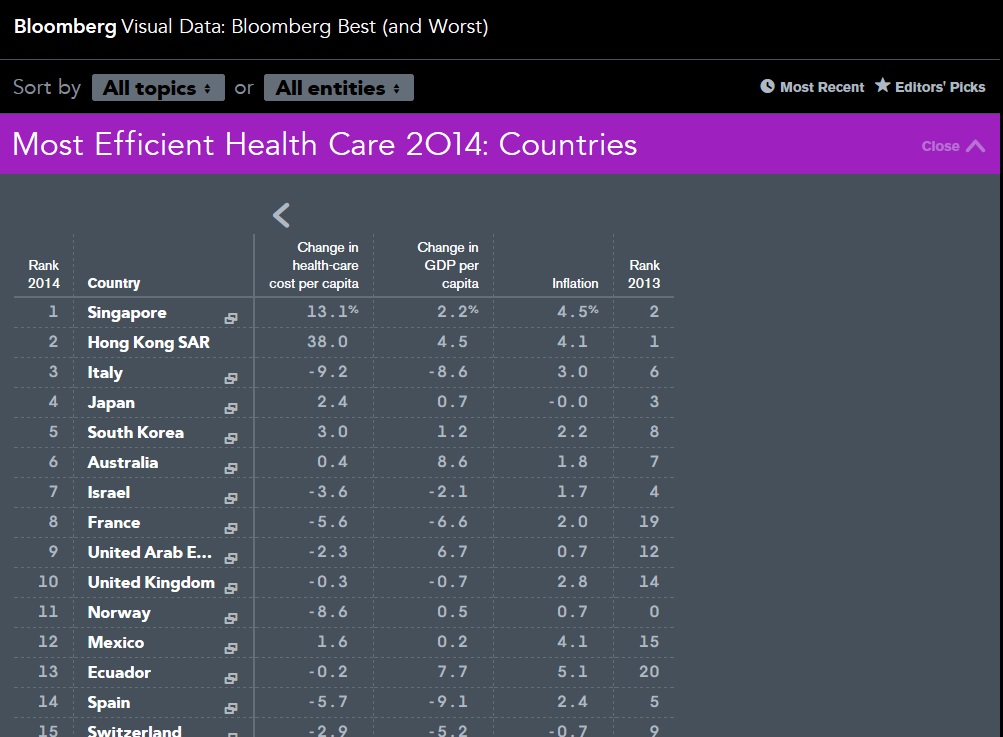1003x737 pixels.
Task: Open the popup icon for South Korea
Action: pyautogui.click(x=231, y=439)
